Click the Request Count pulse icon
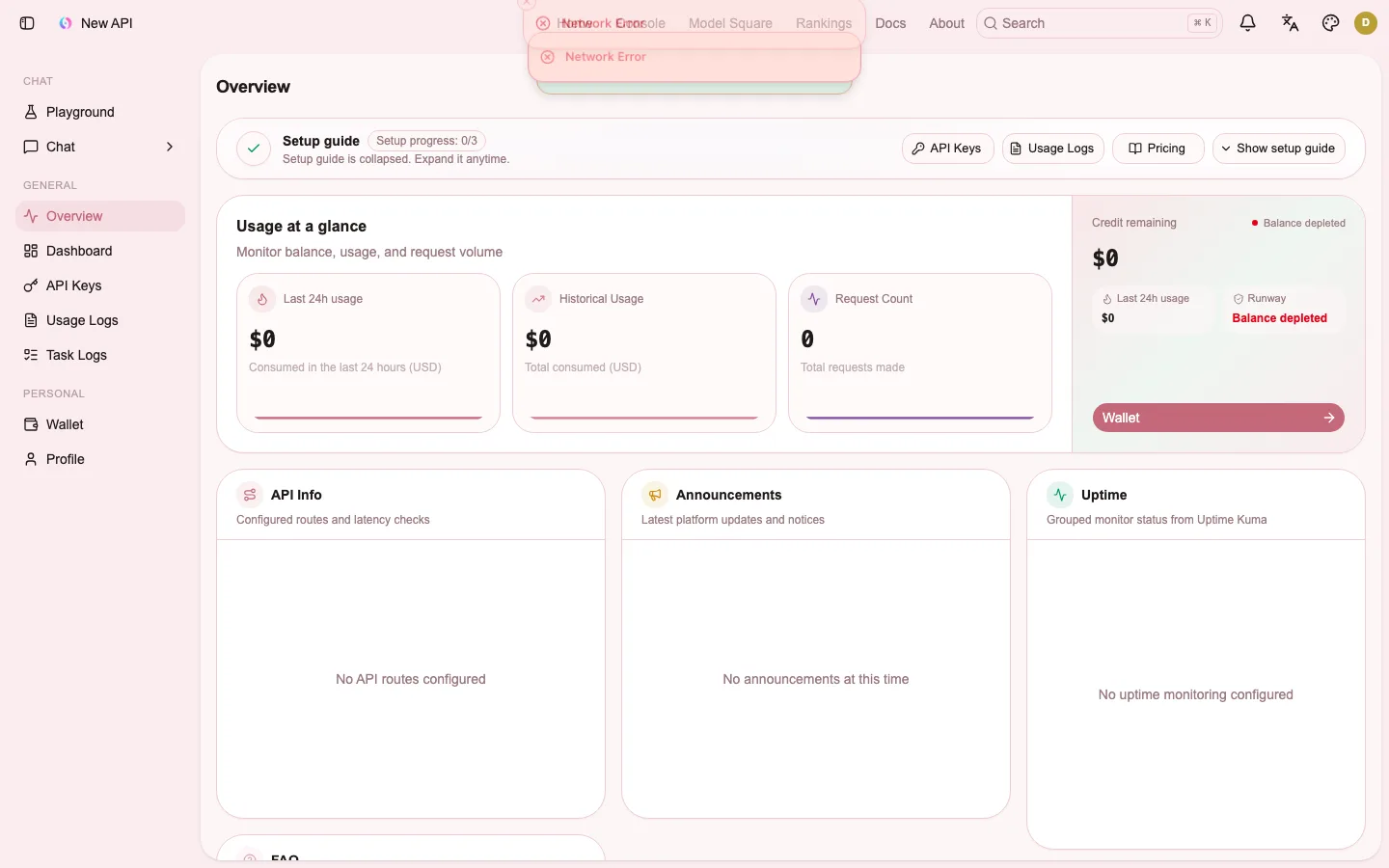The image size is (1389, 868). (x=814, y=299)
